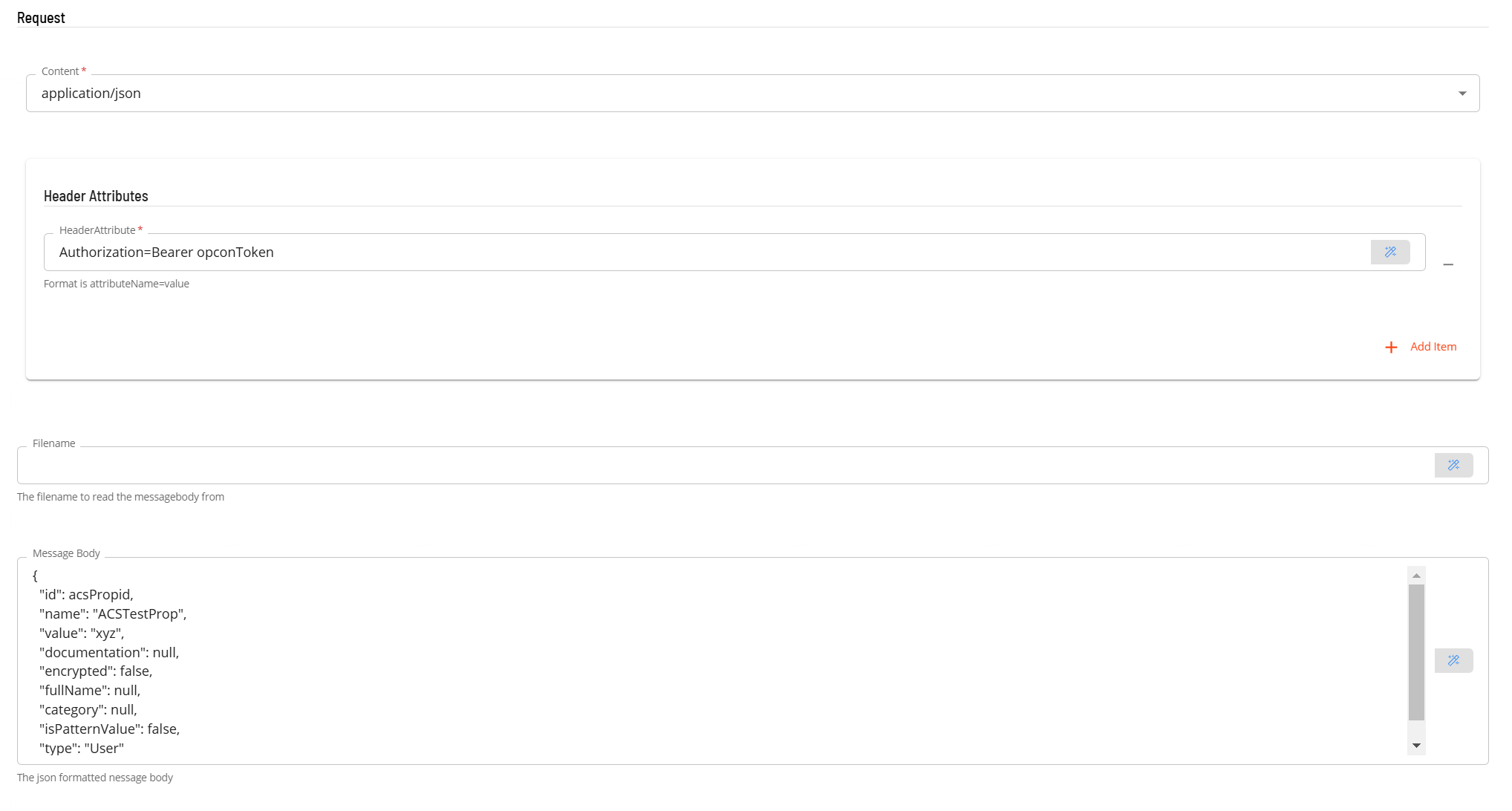Click the Format is attributeName=value hint text
Screen dimensions: 1512x811
pos(117,284)
